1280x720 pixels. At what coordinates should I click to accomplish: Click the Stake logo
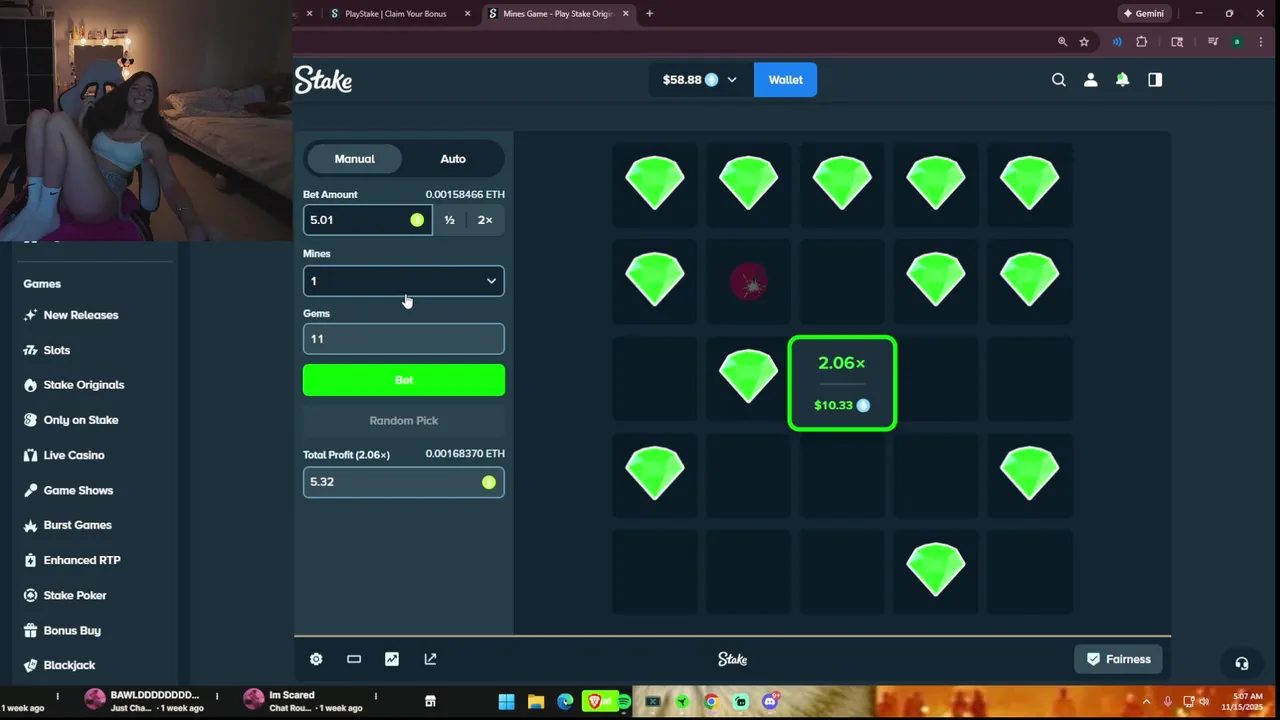tap(323, 80)
